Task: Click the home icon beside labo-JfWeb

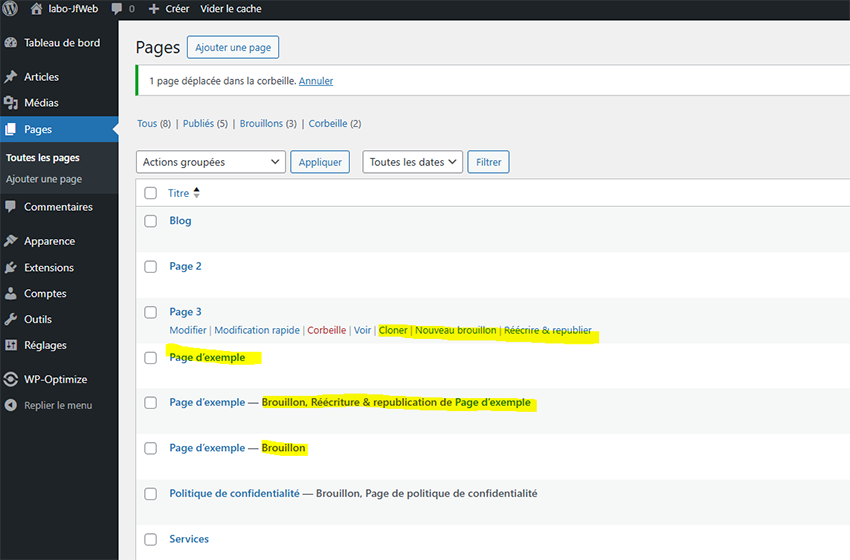Action: click(36, 9)
